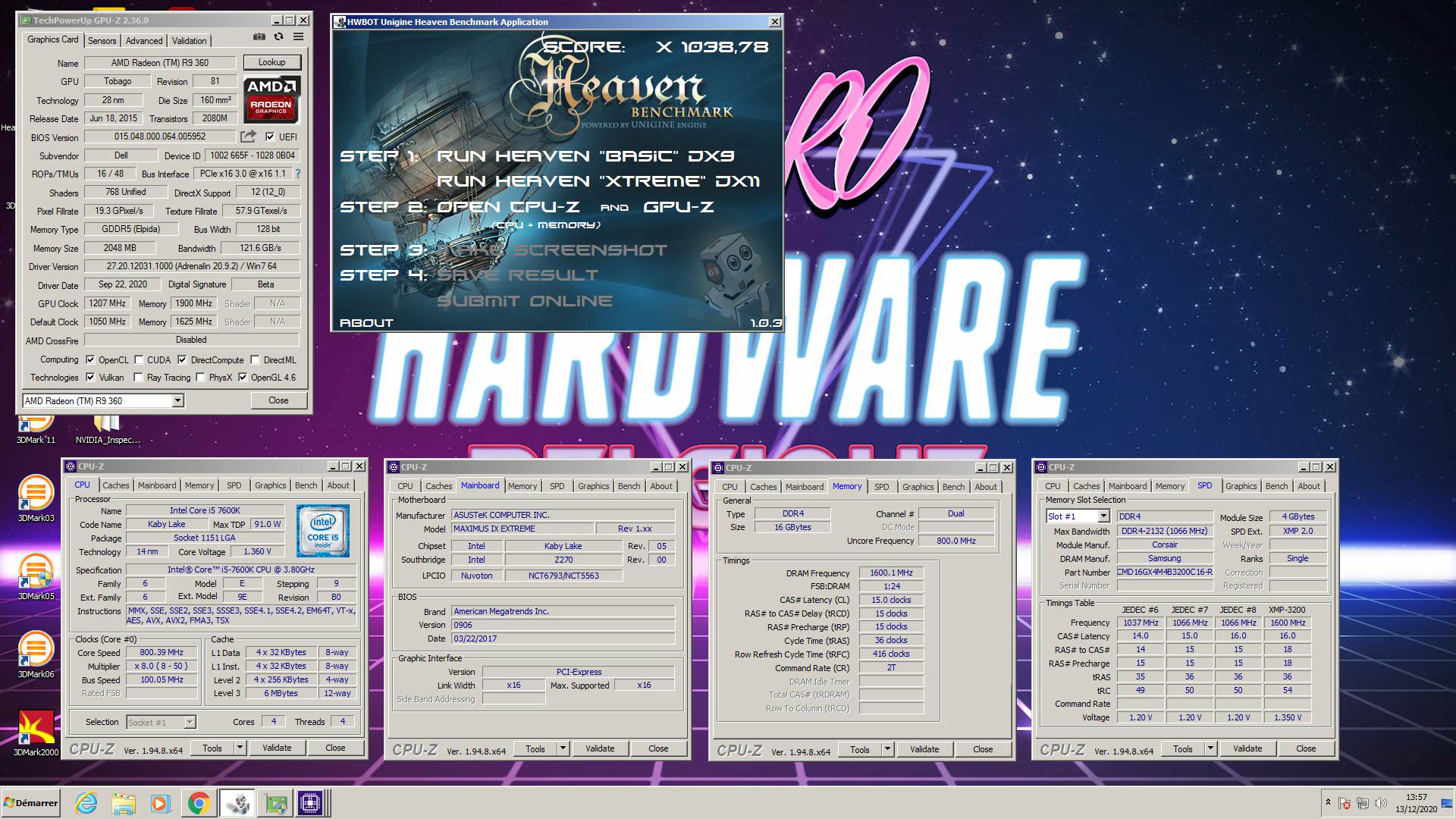Open Windows Media Player from the taskbar

coord(160,803)
